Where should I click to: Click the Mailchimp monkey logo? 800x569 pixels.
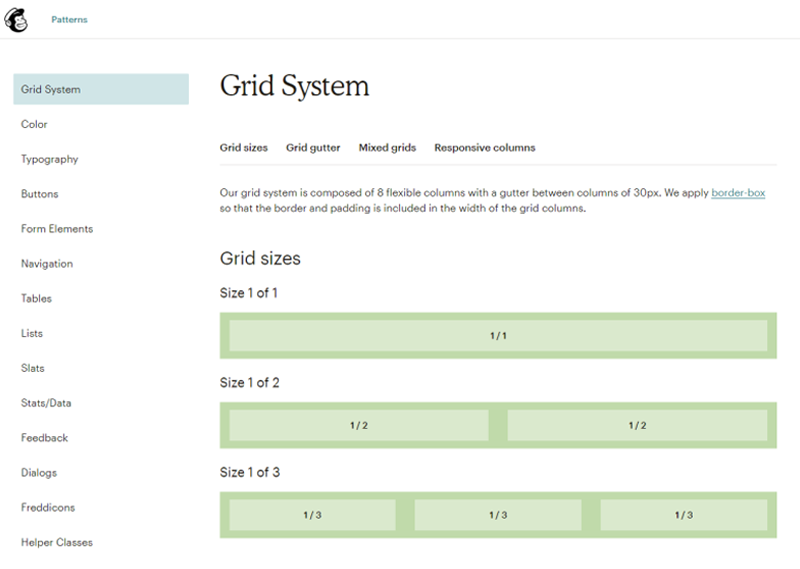pos(16,20)
